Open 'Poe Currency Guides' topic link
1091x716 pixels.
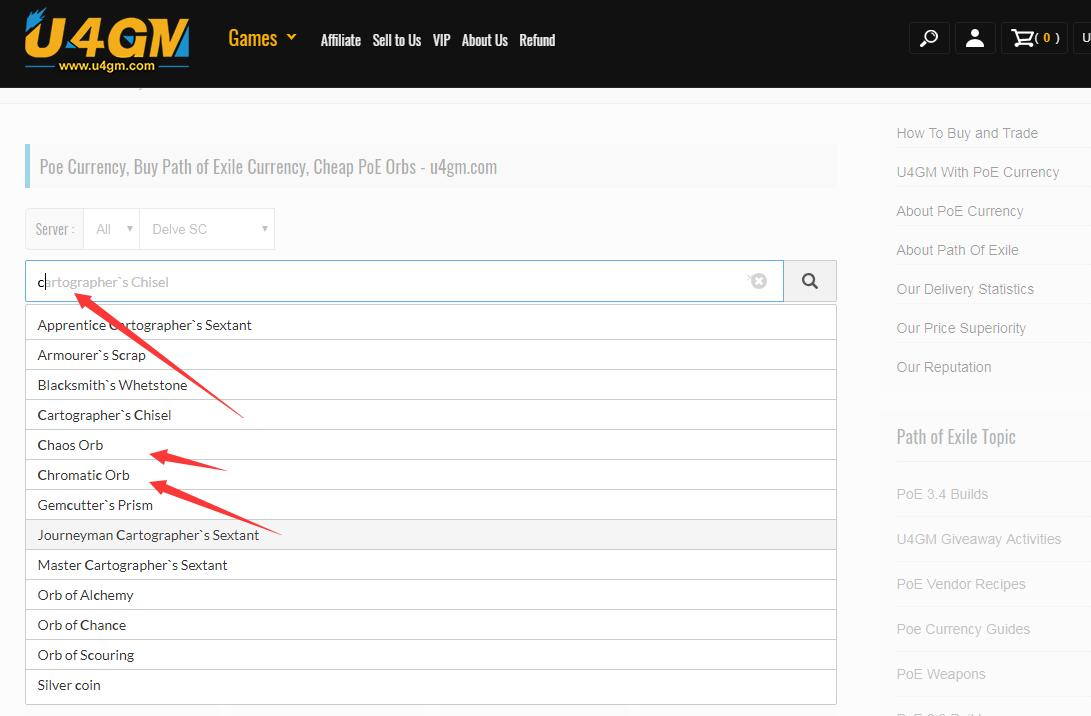click(963, 629)
